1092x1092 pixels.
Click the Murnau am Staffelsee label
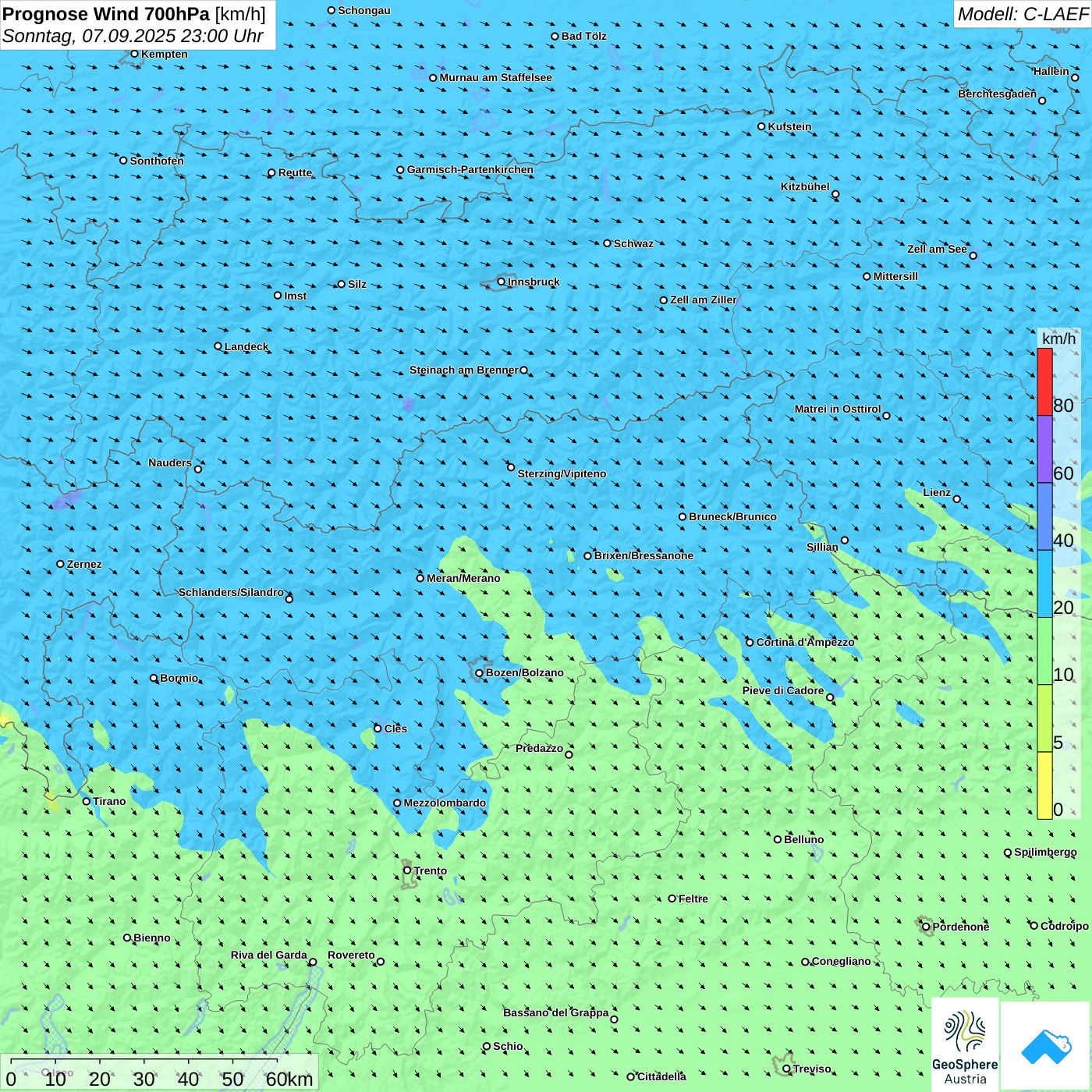coord(495,77)
